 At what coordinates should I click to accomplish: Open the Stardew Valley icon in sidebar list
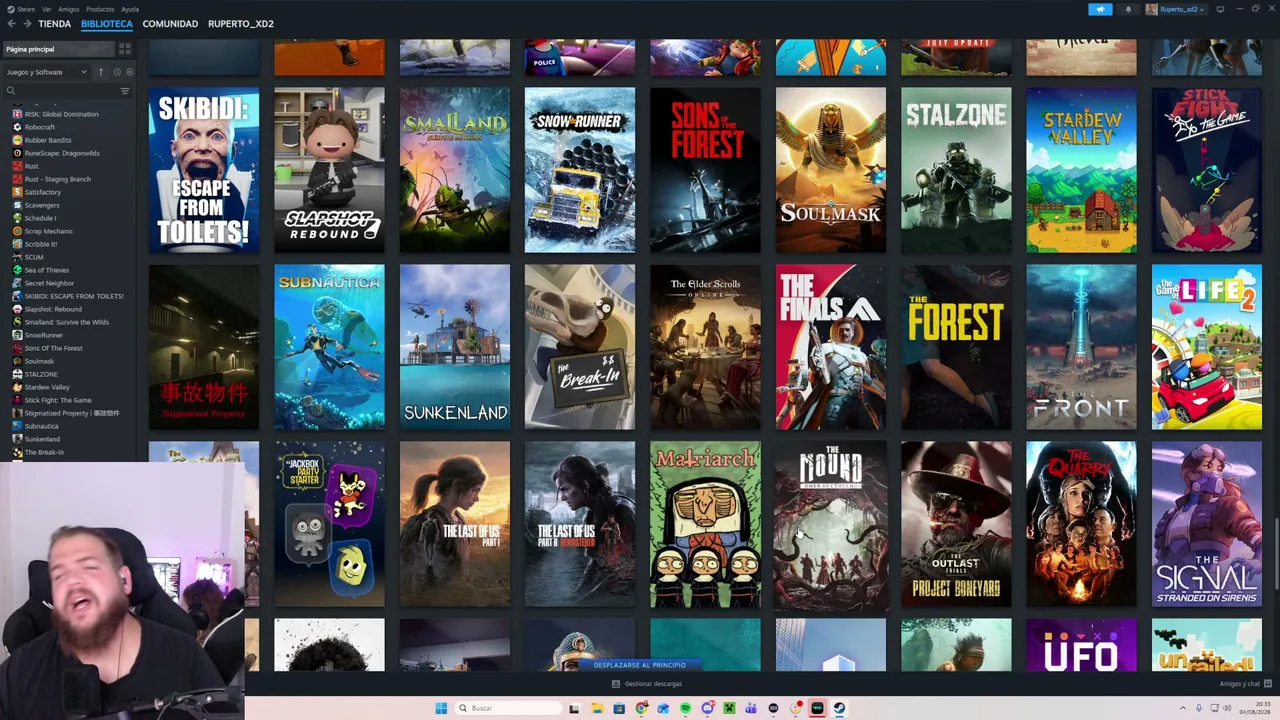tap(17, 387)
